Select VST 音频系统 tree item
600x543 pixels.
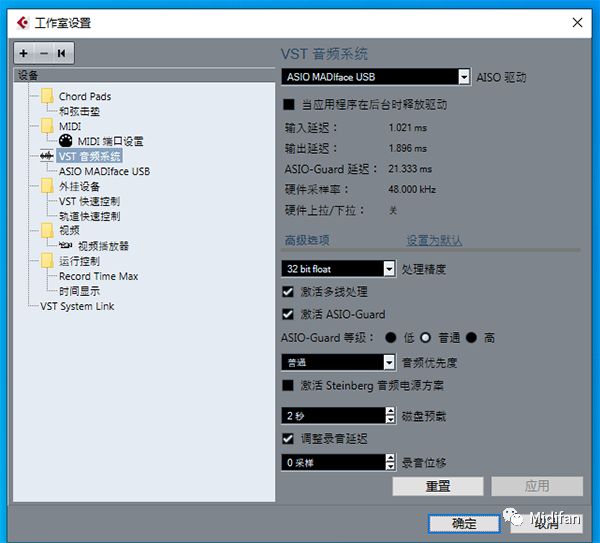pyautogui.click(x=90, y=156)
